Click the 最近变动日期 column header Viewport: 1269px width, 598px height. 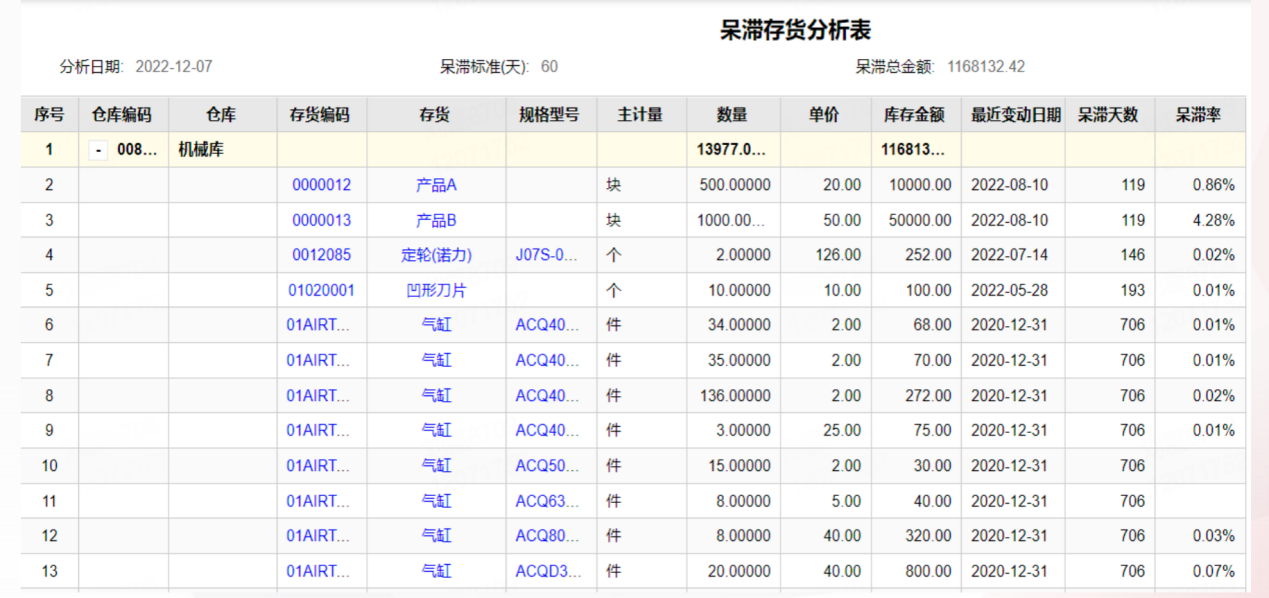(1015, 114)
